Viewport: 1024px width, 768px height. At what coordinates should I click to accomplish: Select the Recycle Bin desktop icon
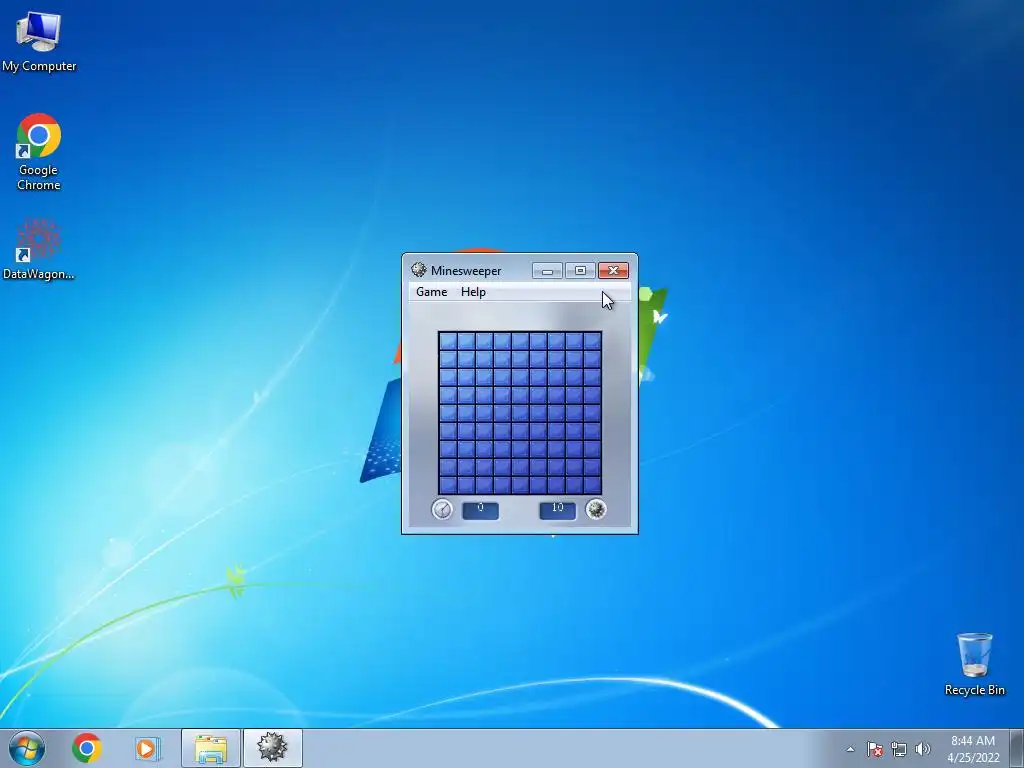tap(974, 664)
